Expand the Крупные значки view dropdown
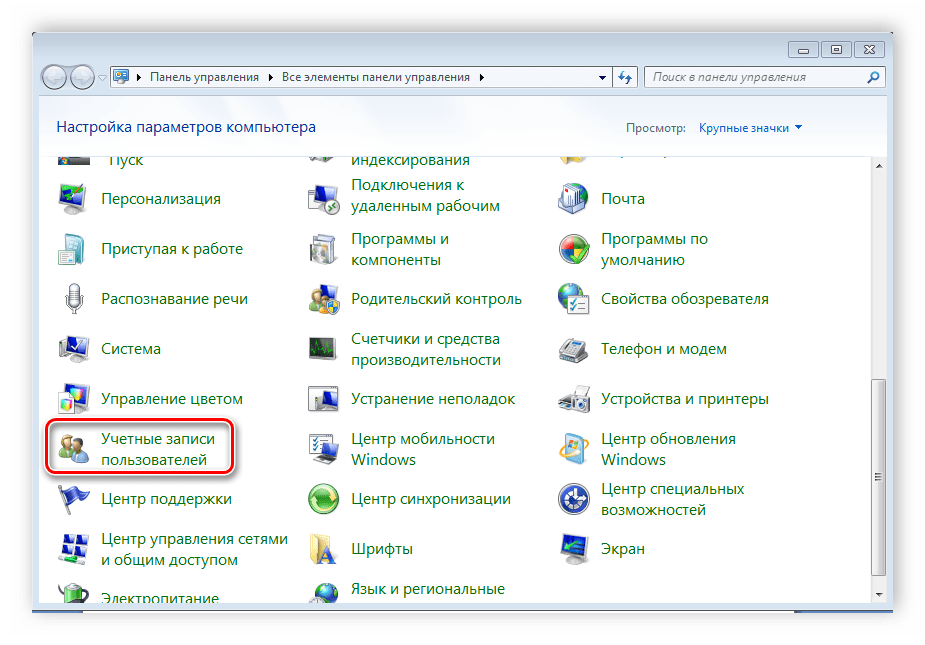This screenshot has width=925, height=645. (x=750, y=128)
